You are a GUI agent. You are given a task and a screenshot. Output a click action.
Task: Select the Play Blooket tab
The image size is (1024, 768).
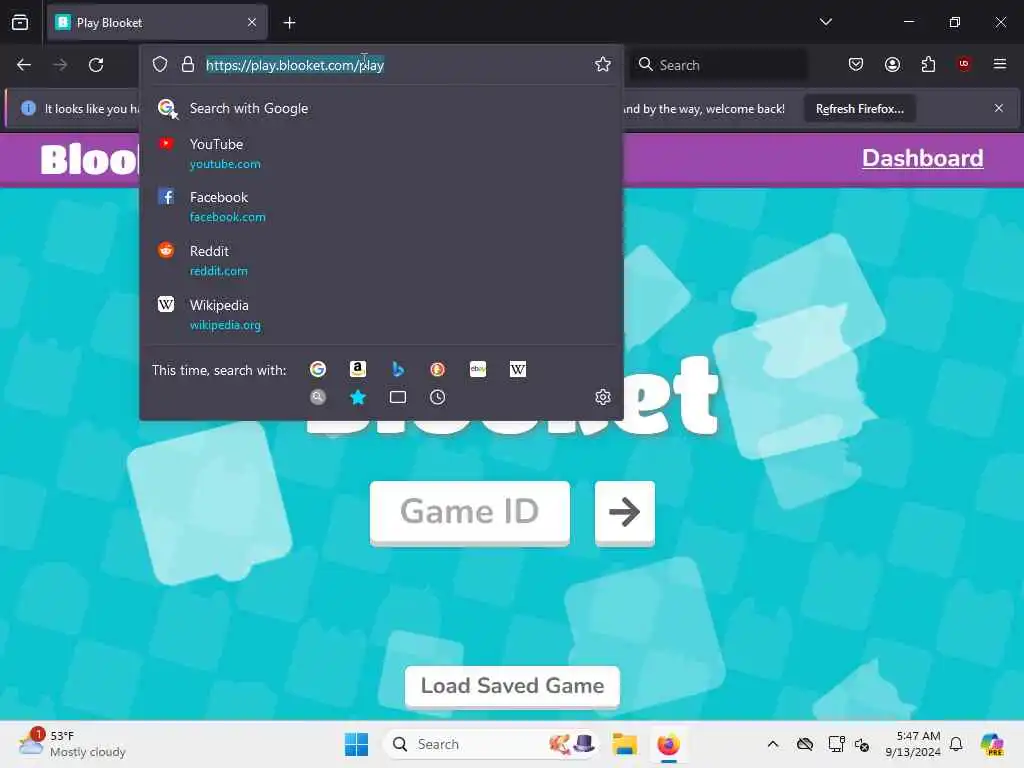coord(157,22)
